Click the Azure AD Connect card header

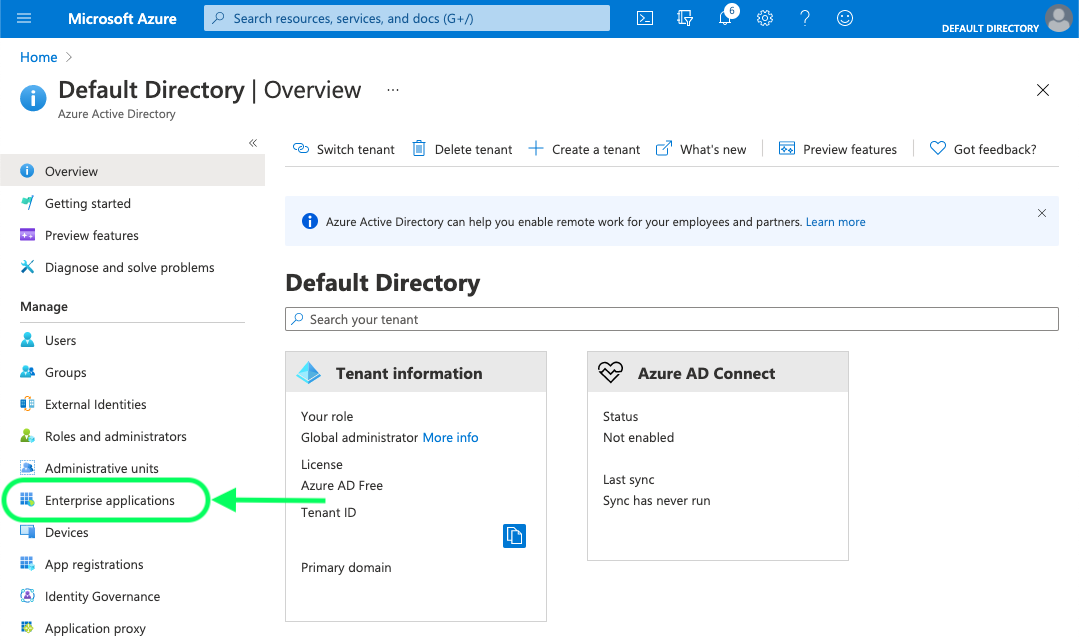point(718,372)
